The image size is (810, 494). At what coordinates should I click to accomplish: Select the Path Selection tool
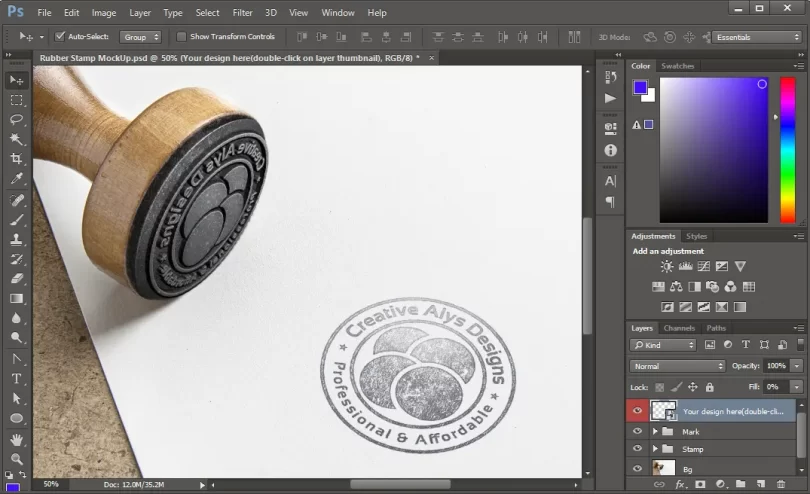click(x=17, y=398)
